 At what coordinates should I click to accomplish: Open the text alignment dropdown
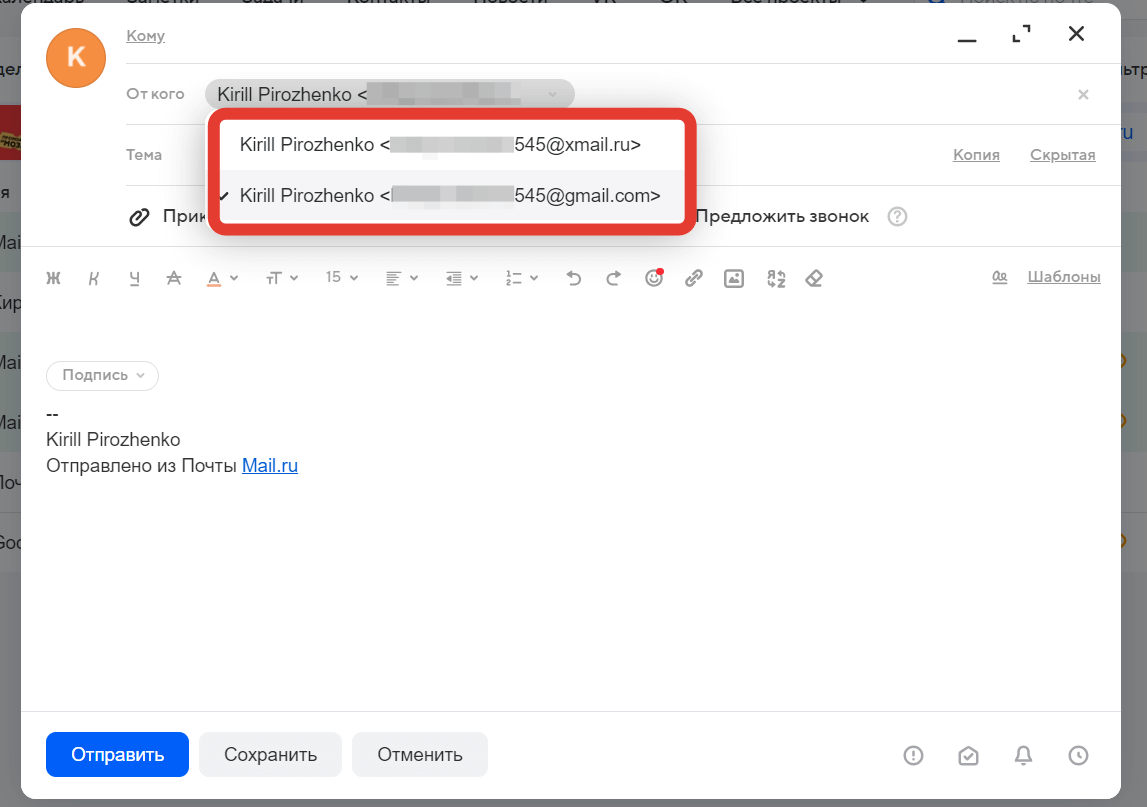tap(402, 278)
